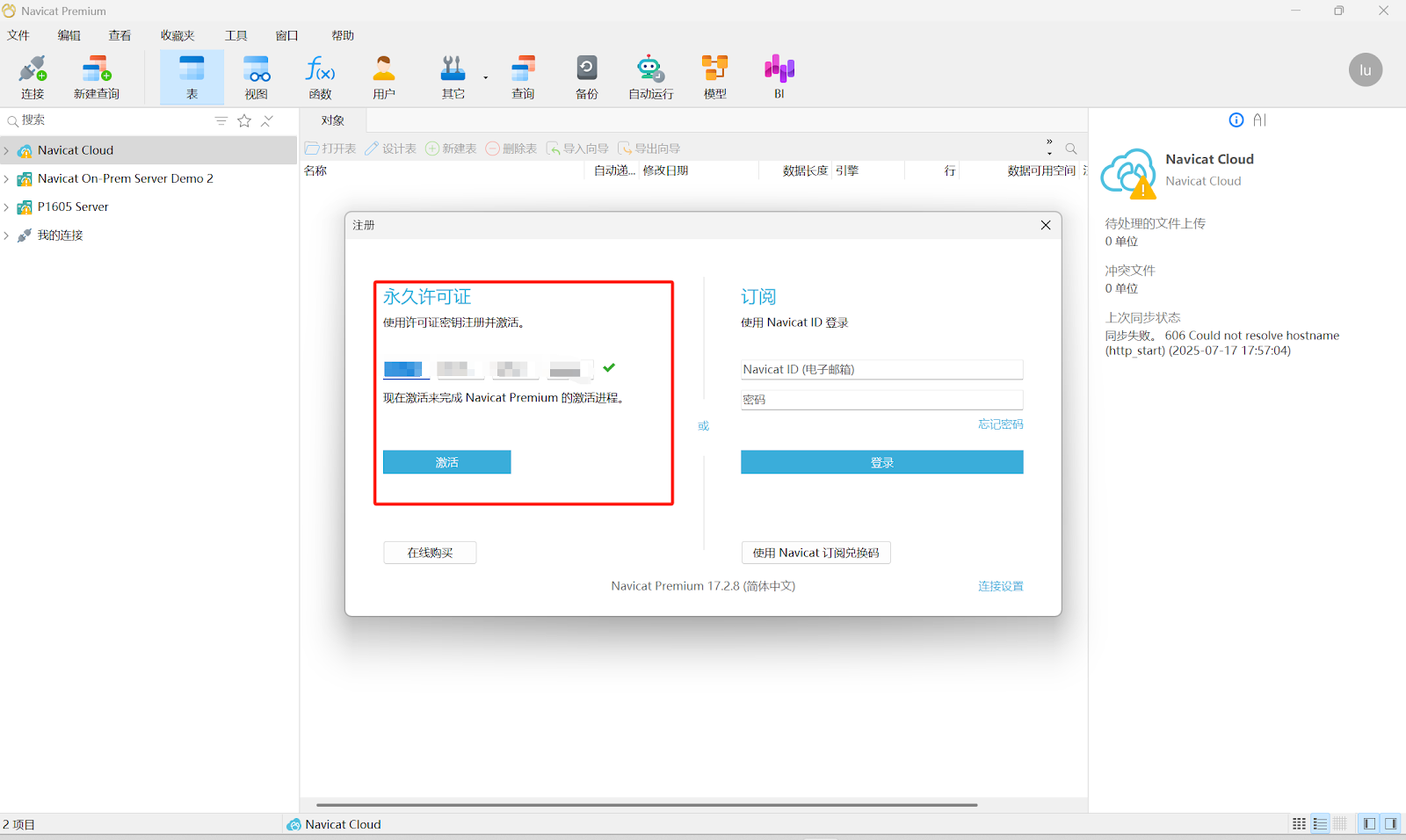Screen dimensions: 1406x840
Task: Open the 查看 menu
Action: (120, 35)
